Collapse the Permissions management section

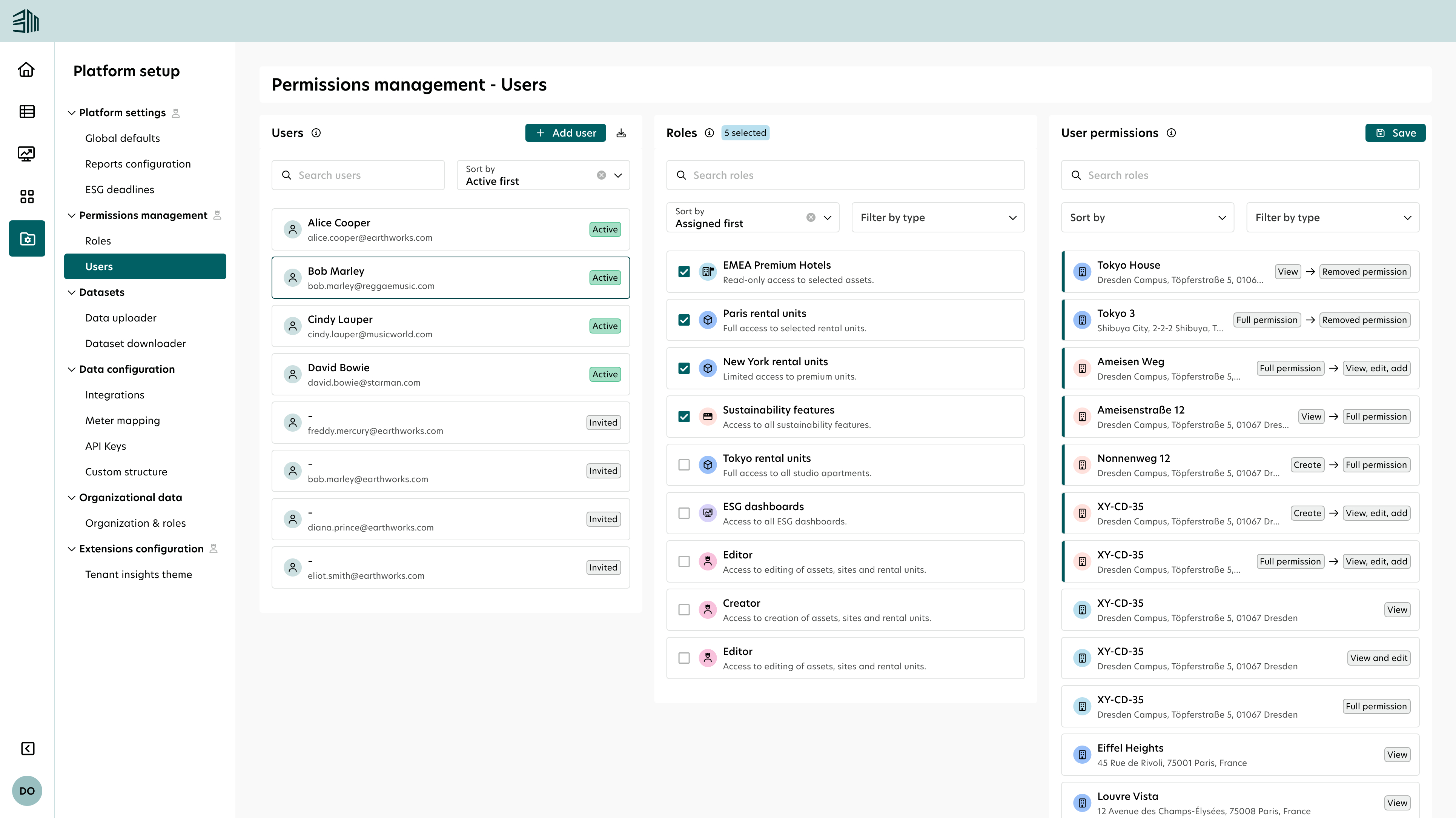pyautogui.click(x=72, y=215)
